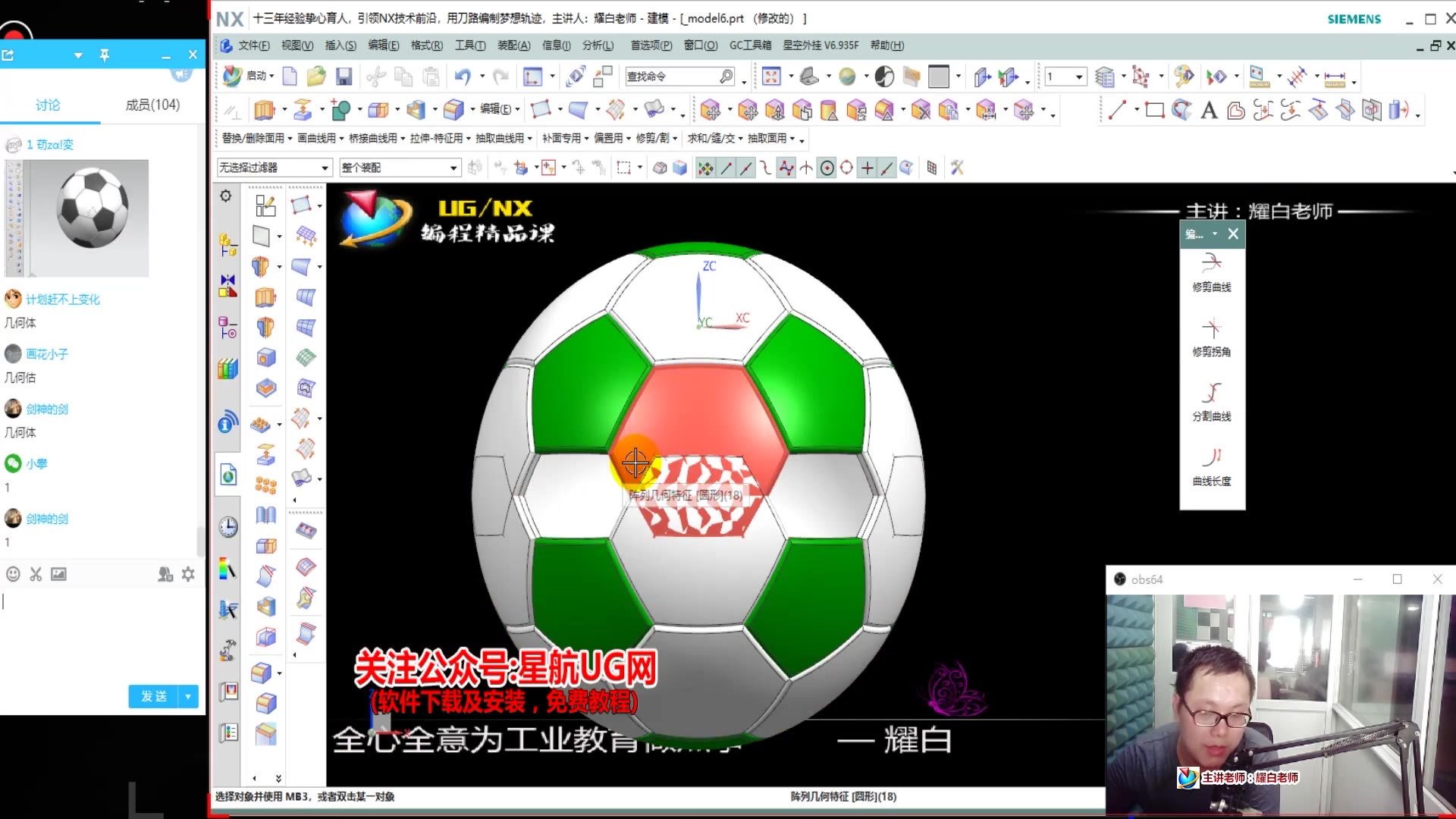The height and width of the screenshot is (819, 1456).
Task: Switch to the 成员(104) tab
Action: tap(152, 105)
